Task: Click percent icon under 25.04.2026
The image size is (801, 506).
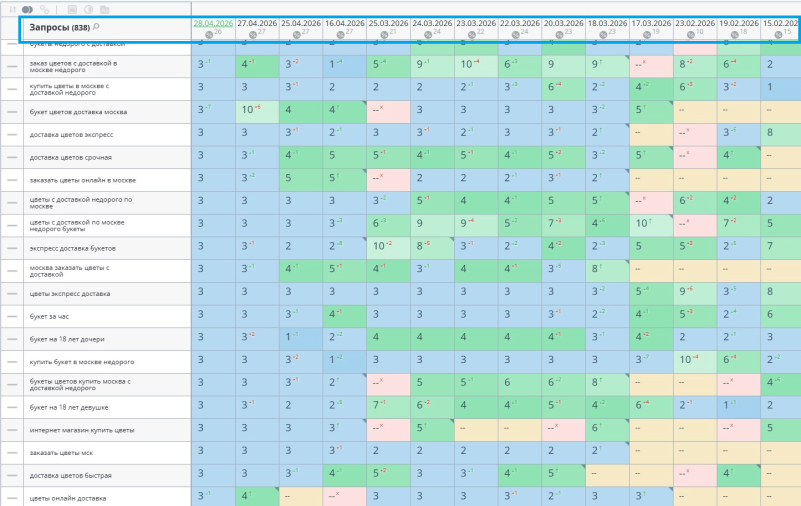Action: point(297,35)
